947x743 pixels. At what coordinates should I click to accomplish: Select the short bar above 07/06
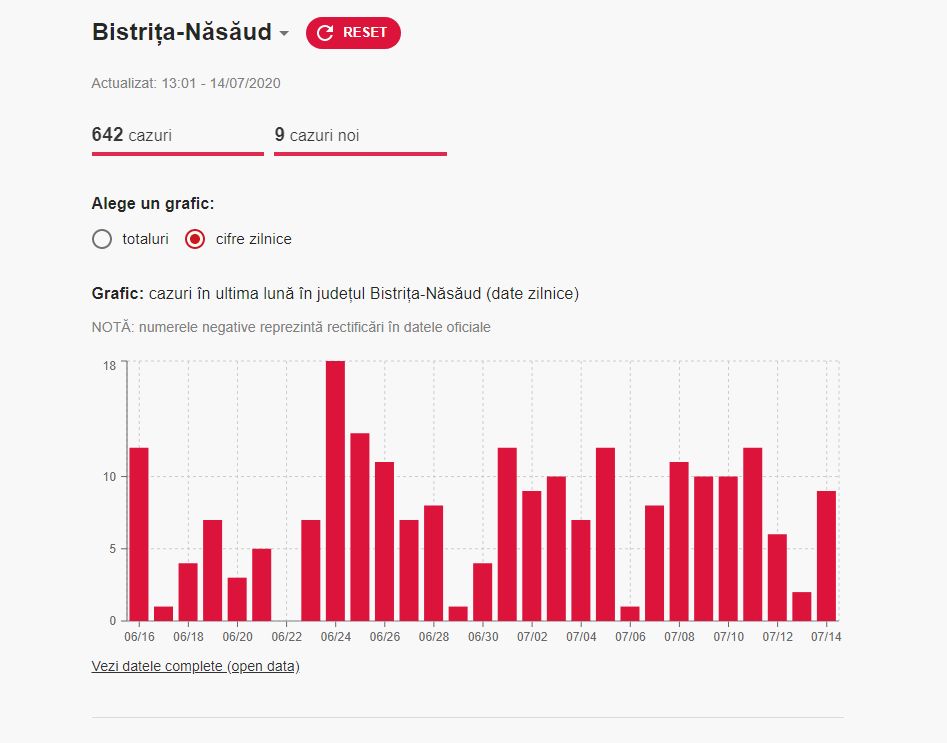pyautogui.click(x=630, y=614)
